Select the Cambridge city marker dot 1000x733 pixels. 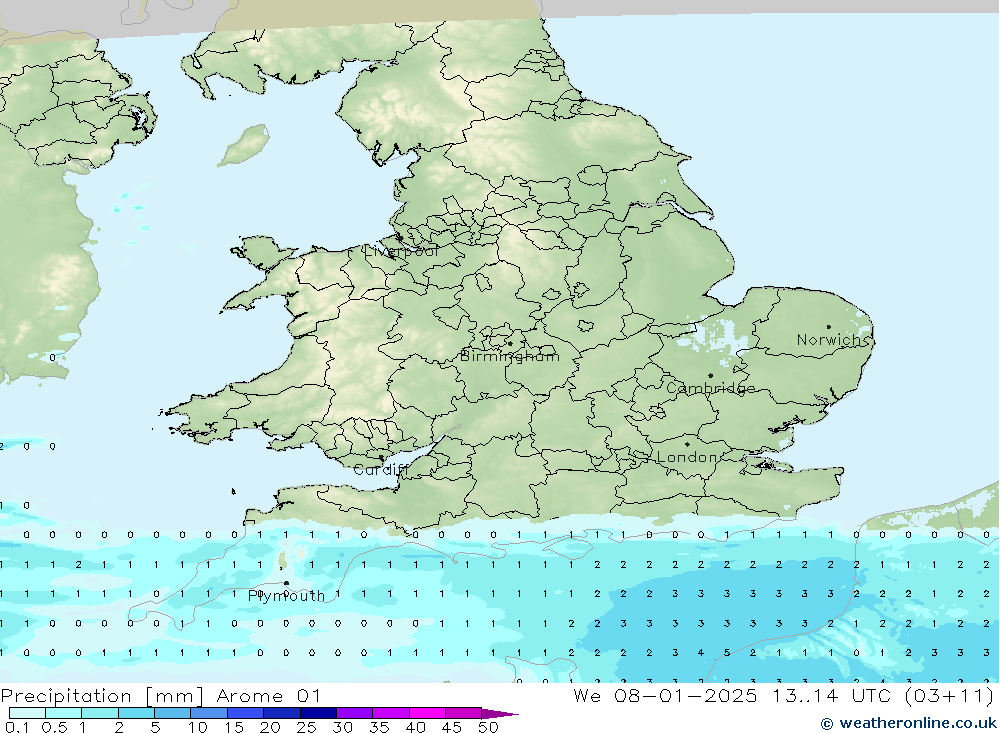pos(710,376)
